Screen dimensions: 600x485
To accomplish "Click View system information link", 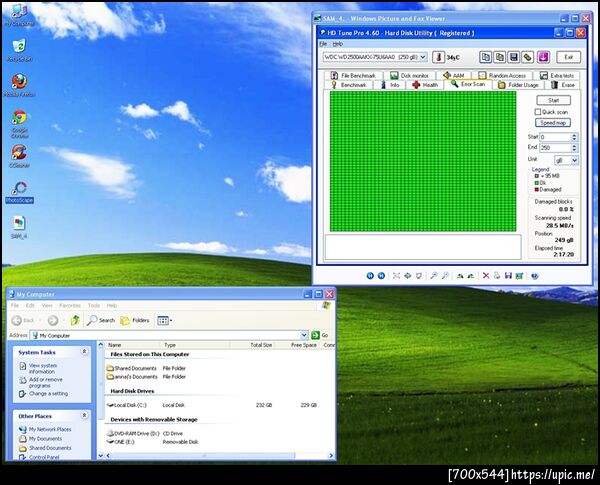I will 42,368.
